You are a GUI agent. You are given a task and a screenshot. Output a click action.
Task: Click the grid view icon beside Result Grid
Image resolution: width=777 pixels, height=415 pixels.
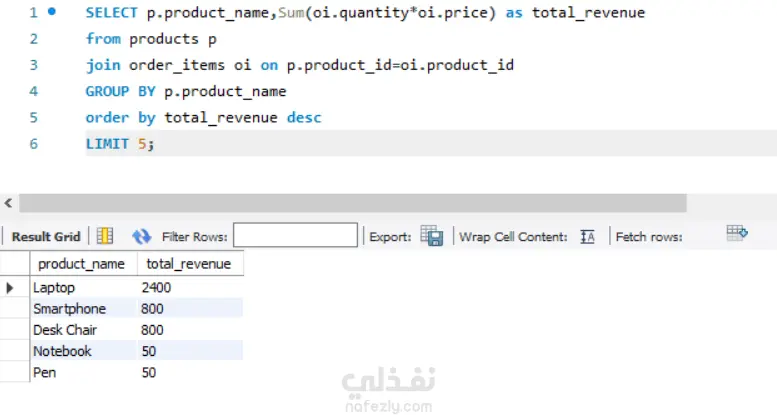tap(105, 237)
